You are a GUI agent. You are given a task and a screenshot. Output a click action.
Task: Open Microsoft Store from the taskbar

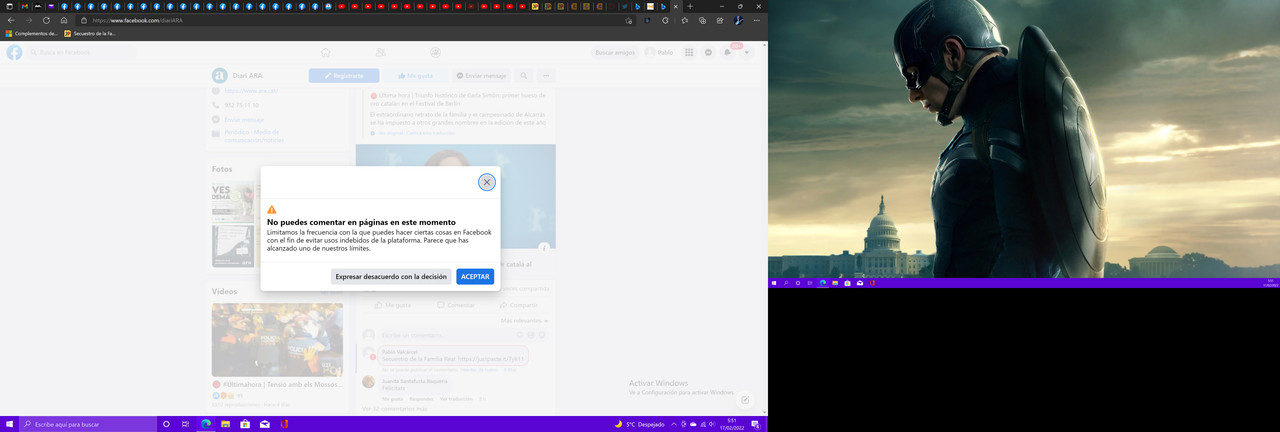click(245, 424)
